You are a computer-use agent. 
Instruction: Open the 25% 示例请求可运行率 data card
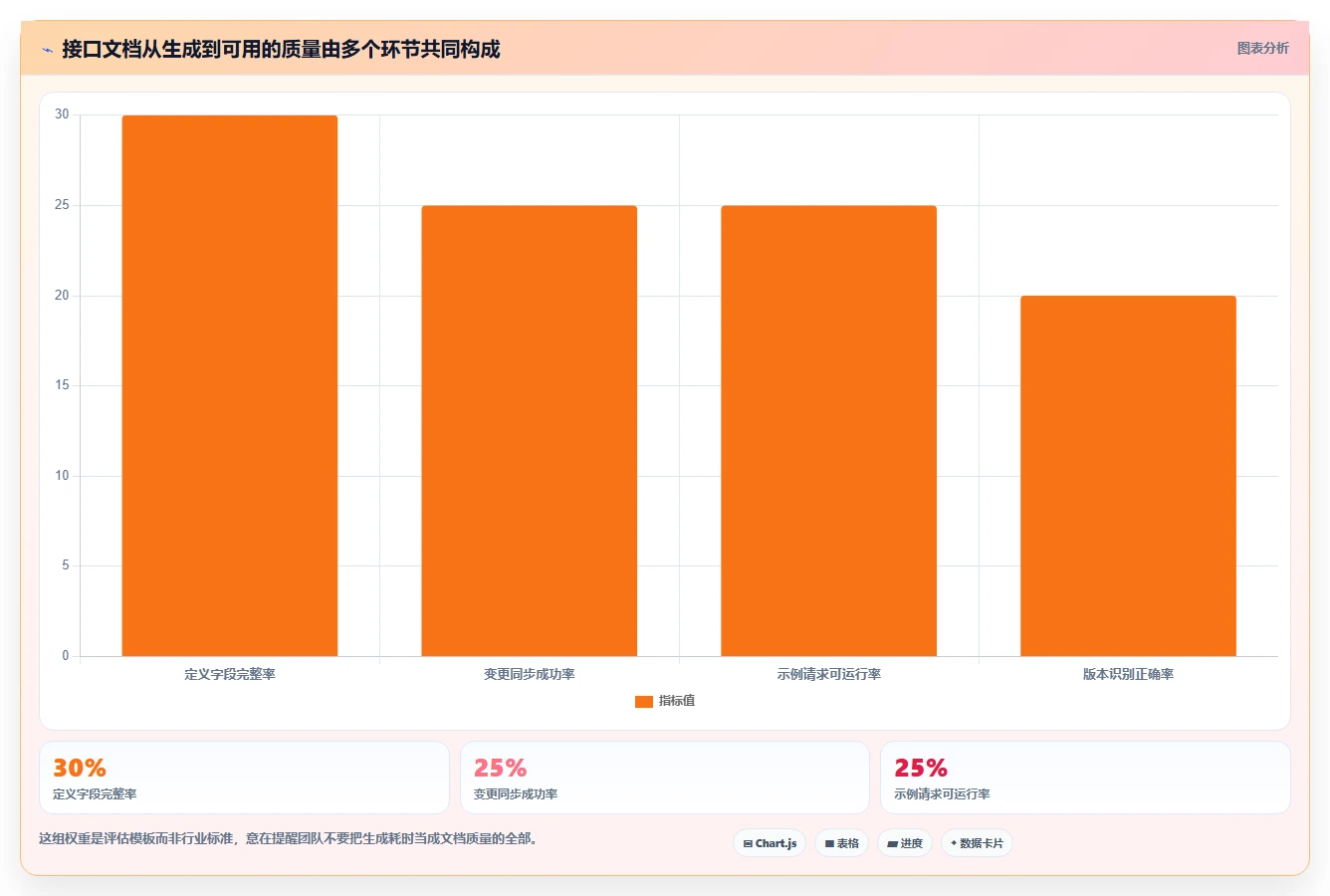[x=1085, y=778]
